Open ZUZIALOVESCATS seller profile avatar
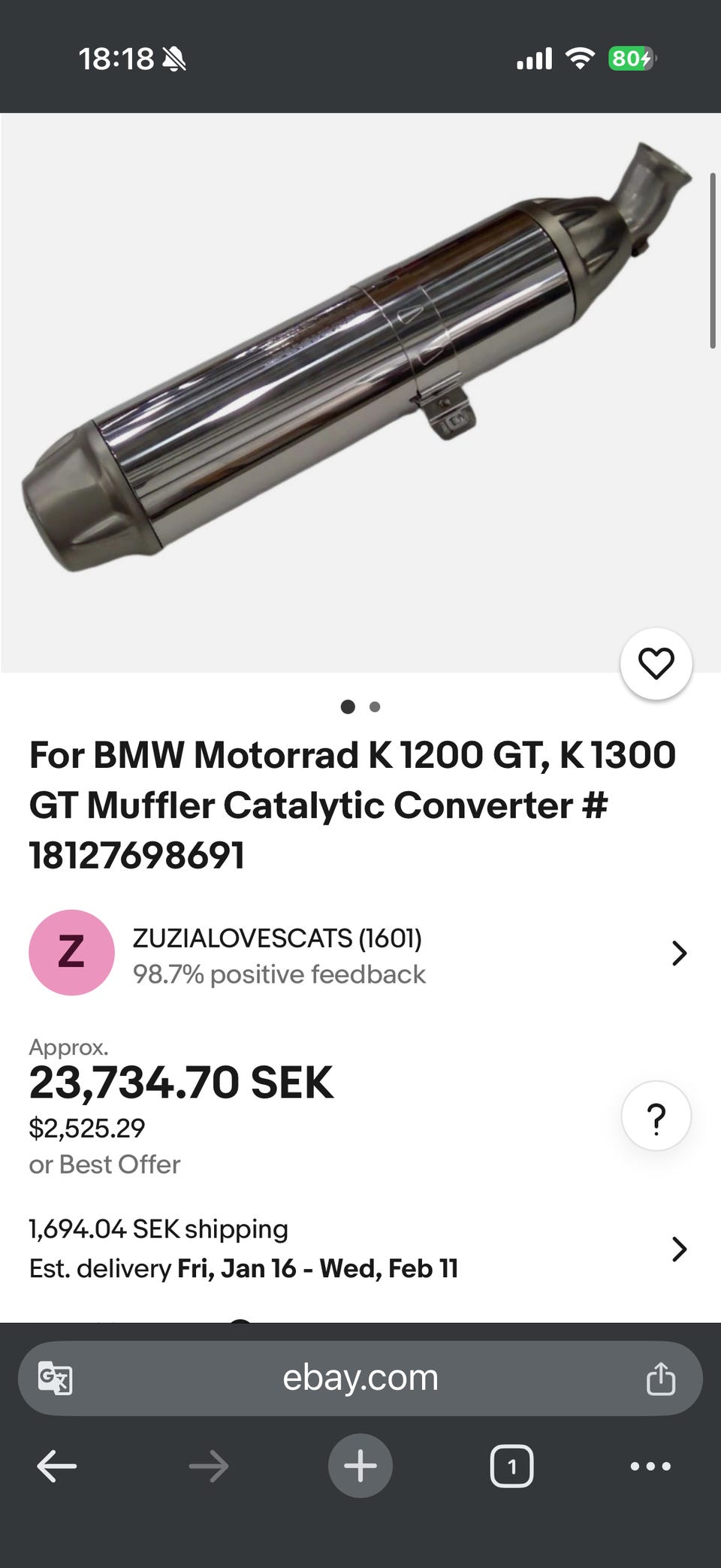 pyautogui.click(x=71, y=953)
